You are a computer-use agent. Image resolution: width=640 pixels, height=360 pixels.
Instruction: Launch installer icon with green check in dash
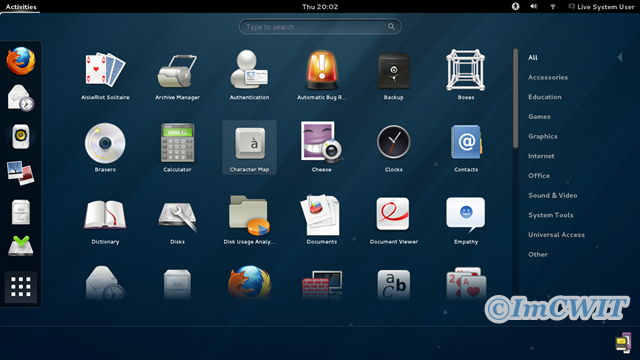[21, 246]
